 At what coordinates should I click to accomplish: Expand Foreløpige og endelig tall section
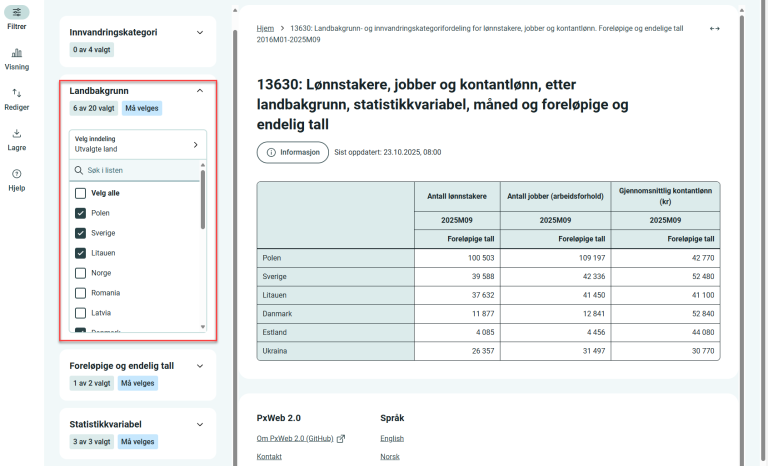(x=200, y=366)
